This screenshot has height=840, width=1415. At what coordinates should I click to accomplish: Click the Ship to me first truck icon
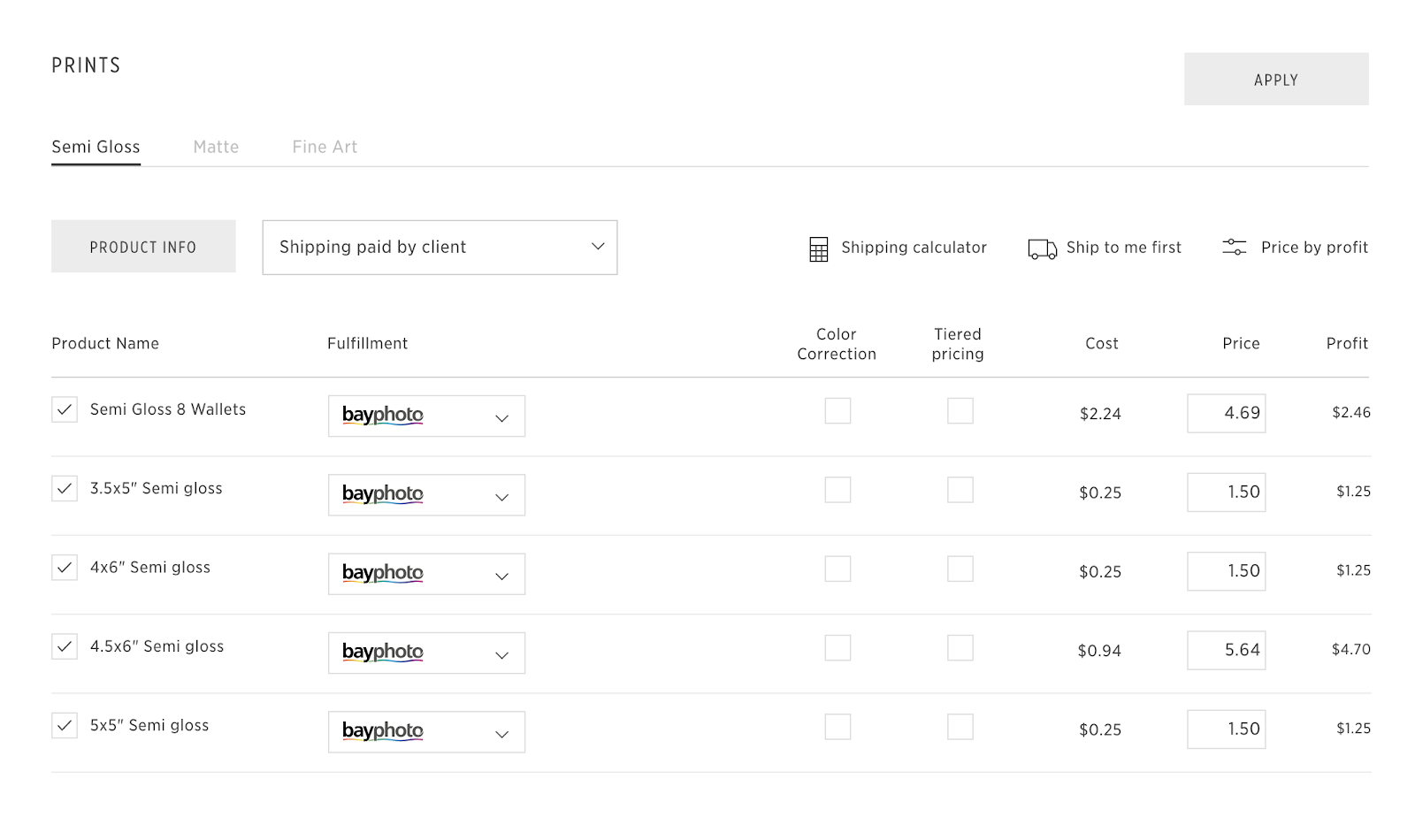[x=1042, y=249]
